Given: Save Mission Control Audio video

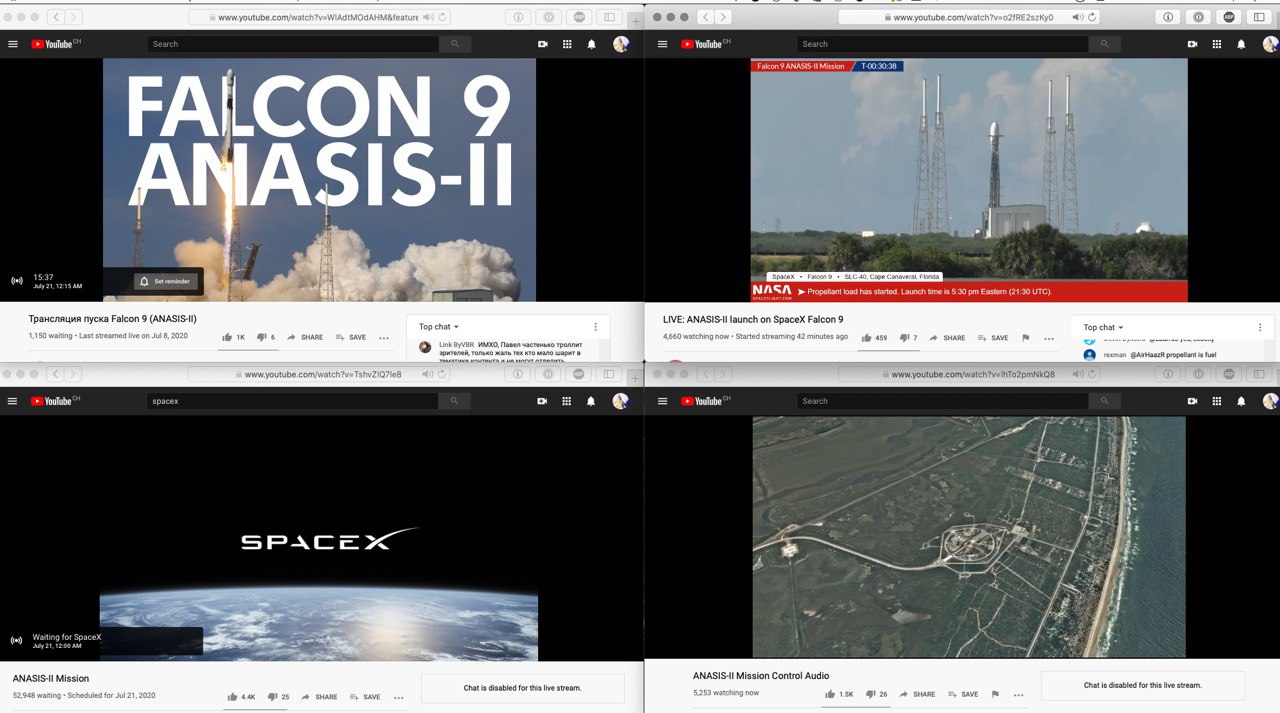Looking at the screenshot, I should point(962,694).
